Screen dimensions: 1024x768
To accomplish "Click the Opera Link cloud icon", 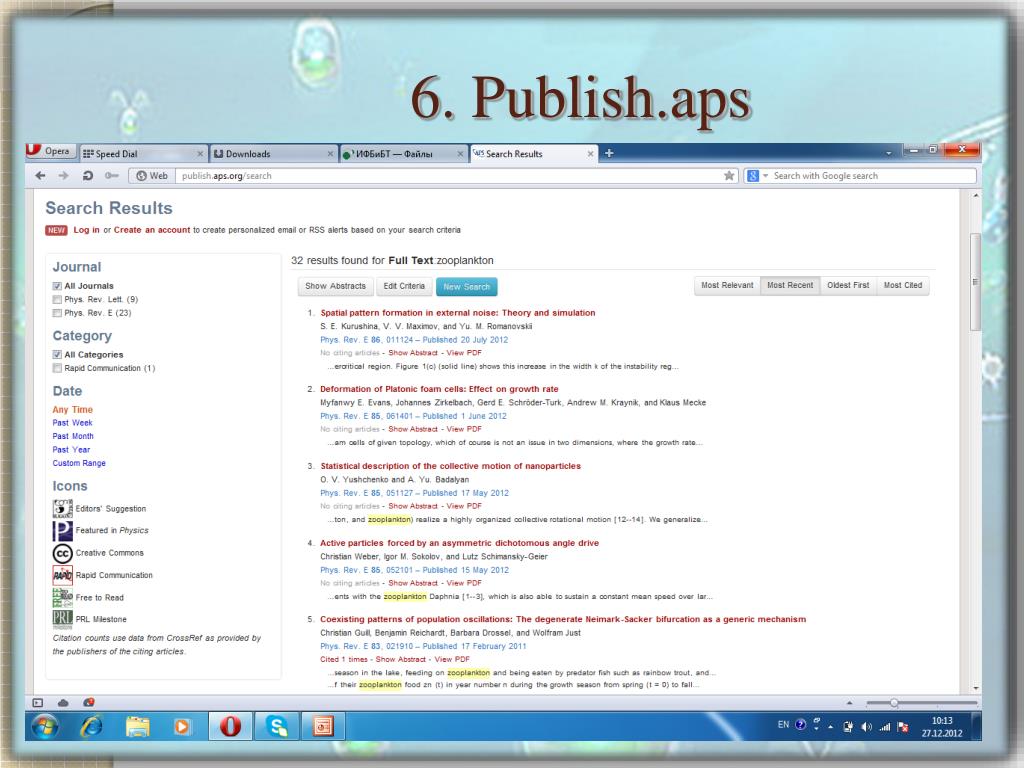I will (x=63, y=703).
